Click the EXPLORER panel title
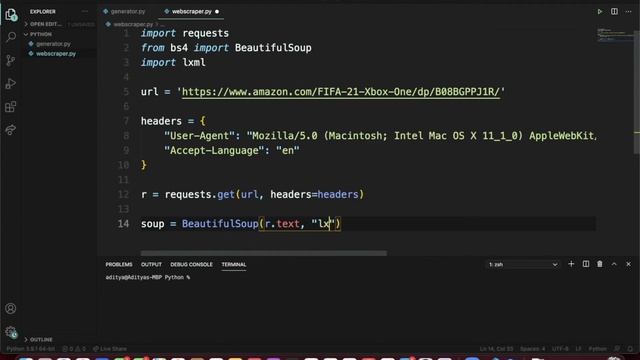 [x=42, y=11]
